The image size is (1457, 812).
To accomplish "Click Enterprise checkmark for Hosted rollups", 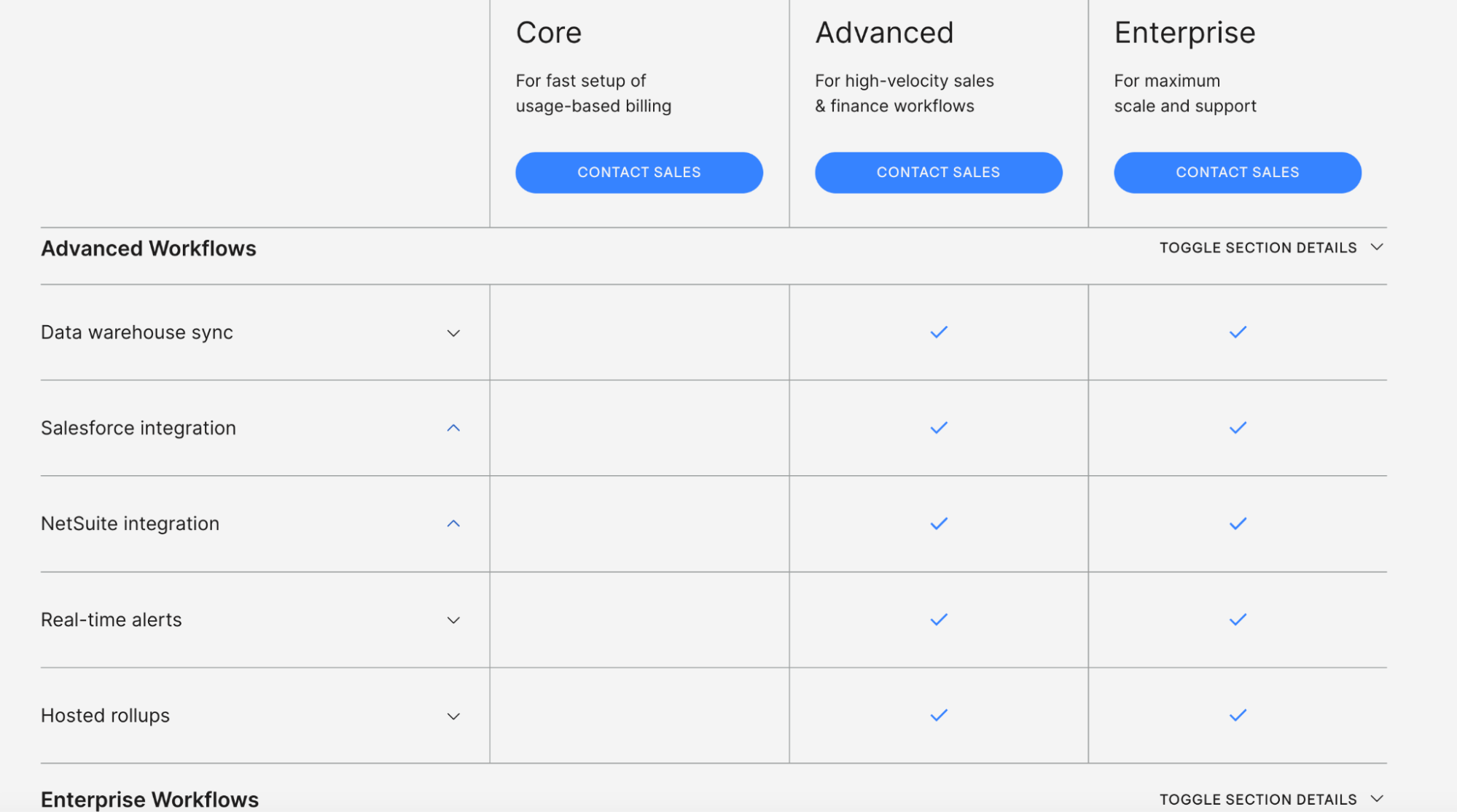I will tap(1238, 715).
